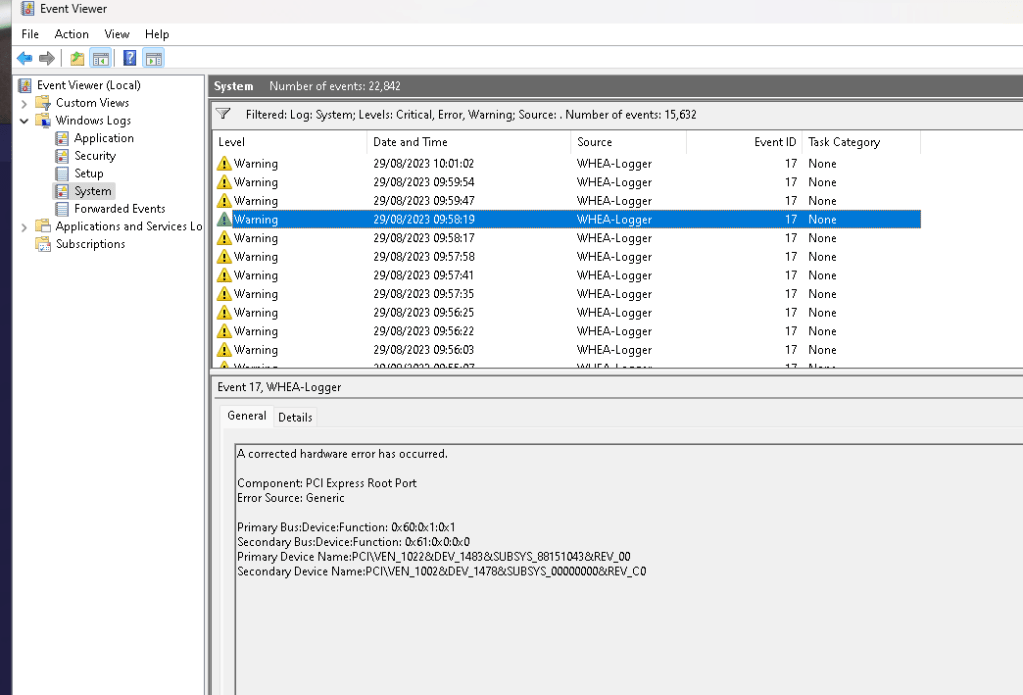1023x695 pixels.
Task: Click warning icon of the 09:57:41 event
Action: point(224,275)
